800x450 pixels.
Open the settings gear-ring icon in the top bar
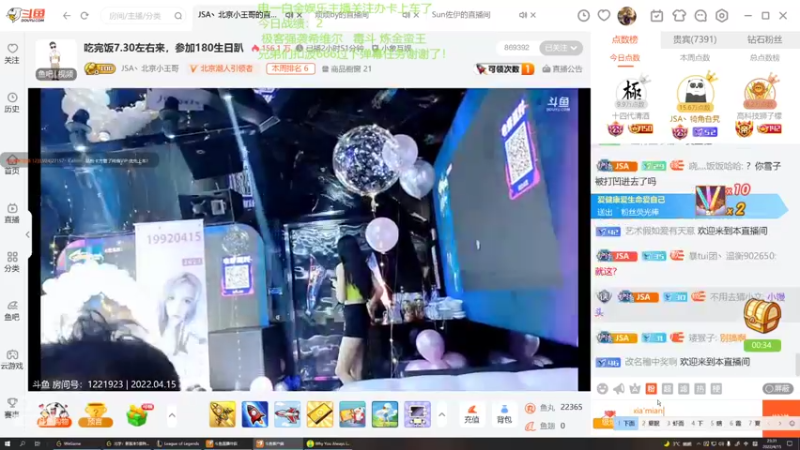721,16
